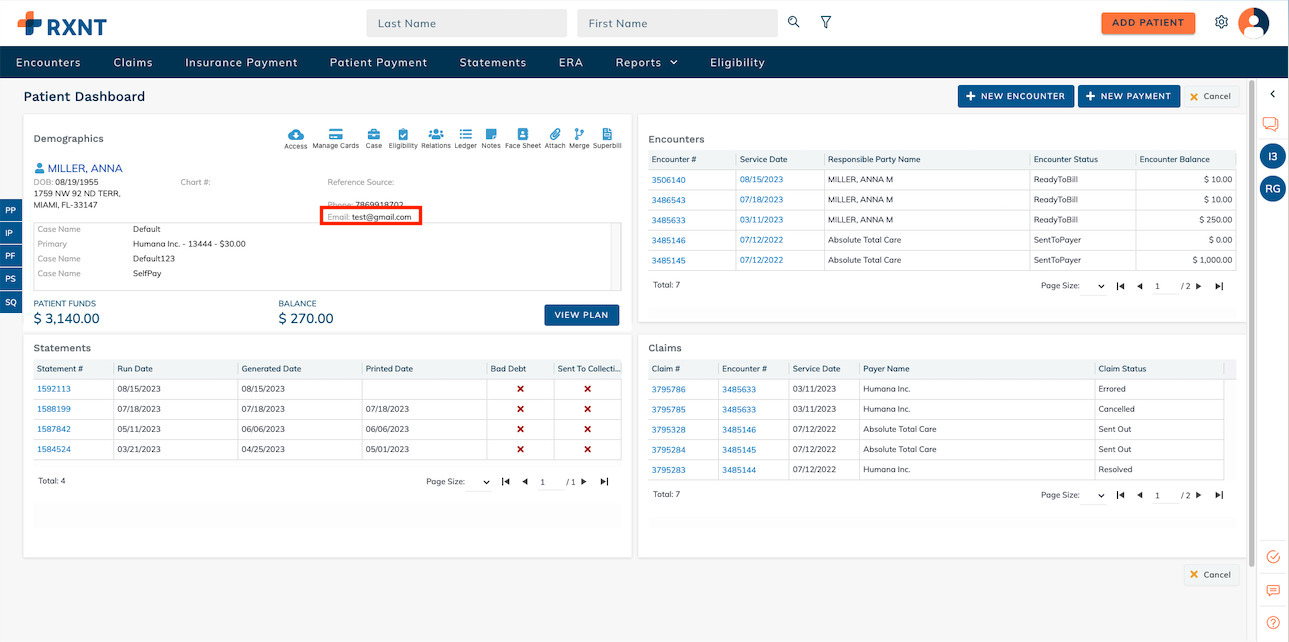Open the message icon above the help icon

click(x=1273, y=591)
